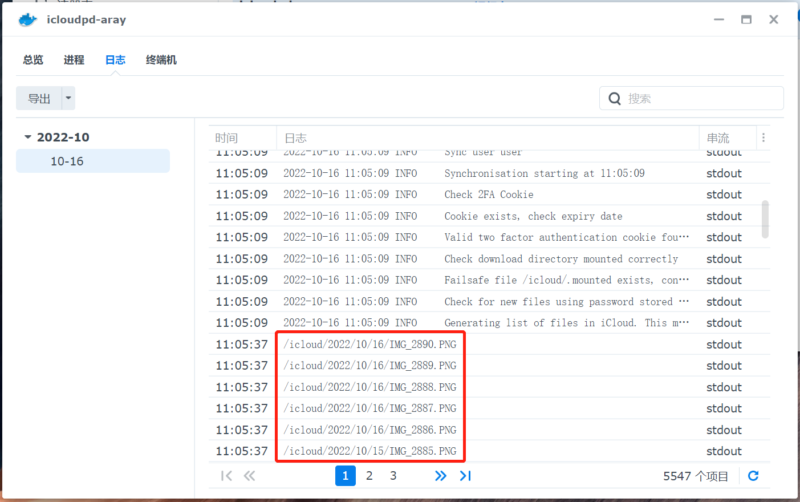Screen dimensions: 800x502
Task: Click the search magnifier icon
Action: coord(615,98)
